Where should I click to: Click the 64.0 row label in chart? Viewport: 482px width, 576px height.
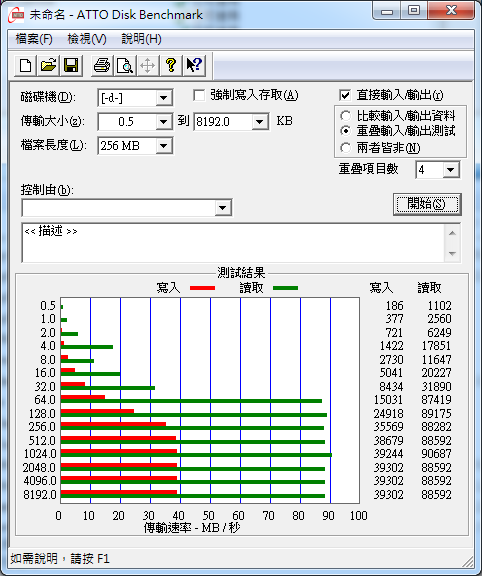(x=45, y=399)
